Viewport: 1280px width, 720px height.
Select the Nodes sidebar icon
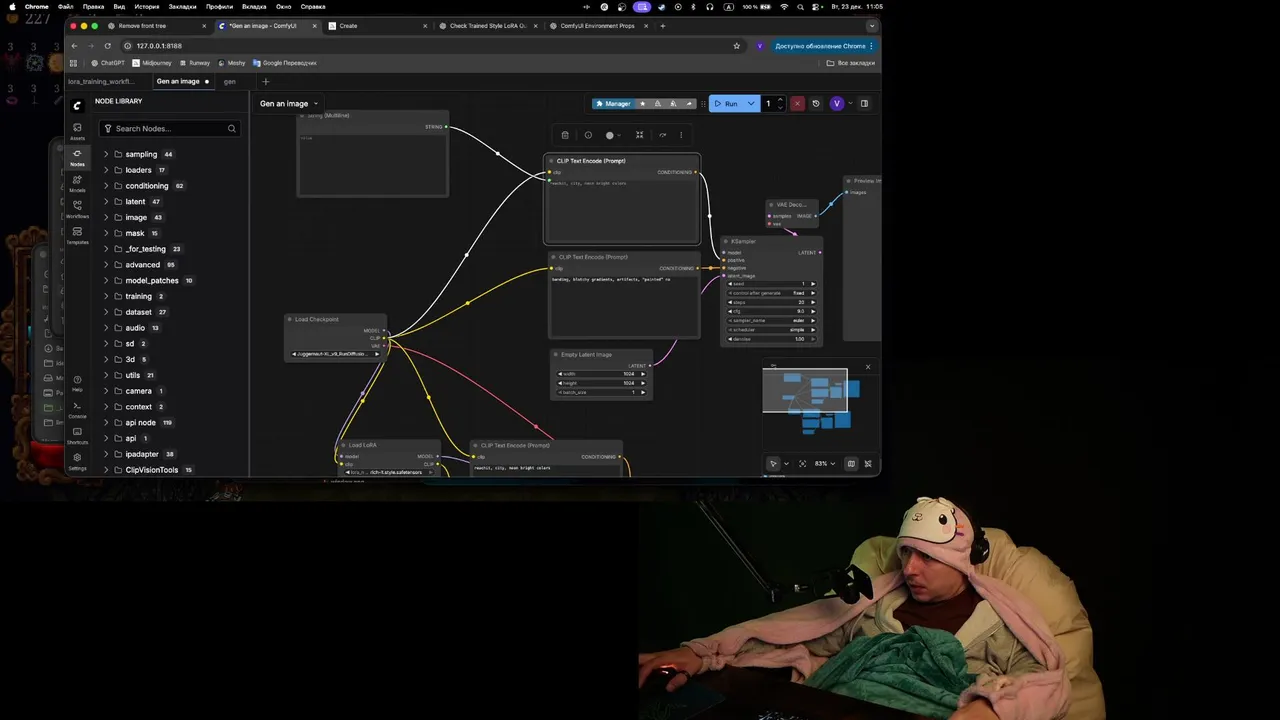(77, 157)
